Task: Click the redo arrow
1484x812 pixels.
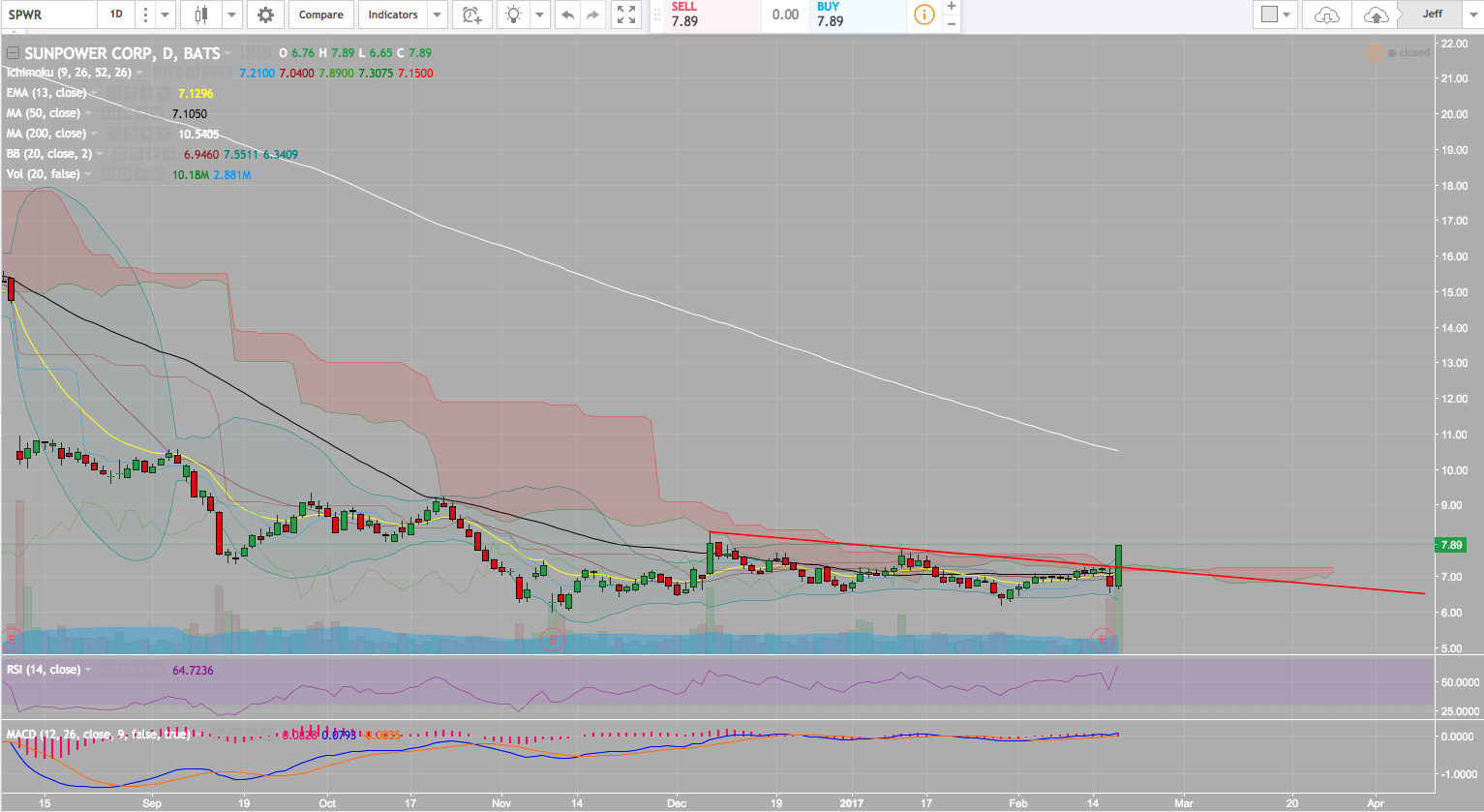Action: point(592,15)
